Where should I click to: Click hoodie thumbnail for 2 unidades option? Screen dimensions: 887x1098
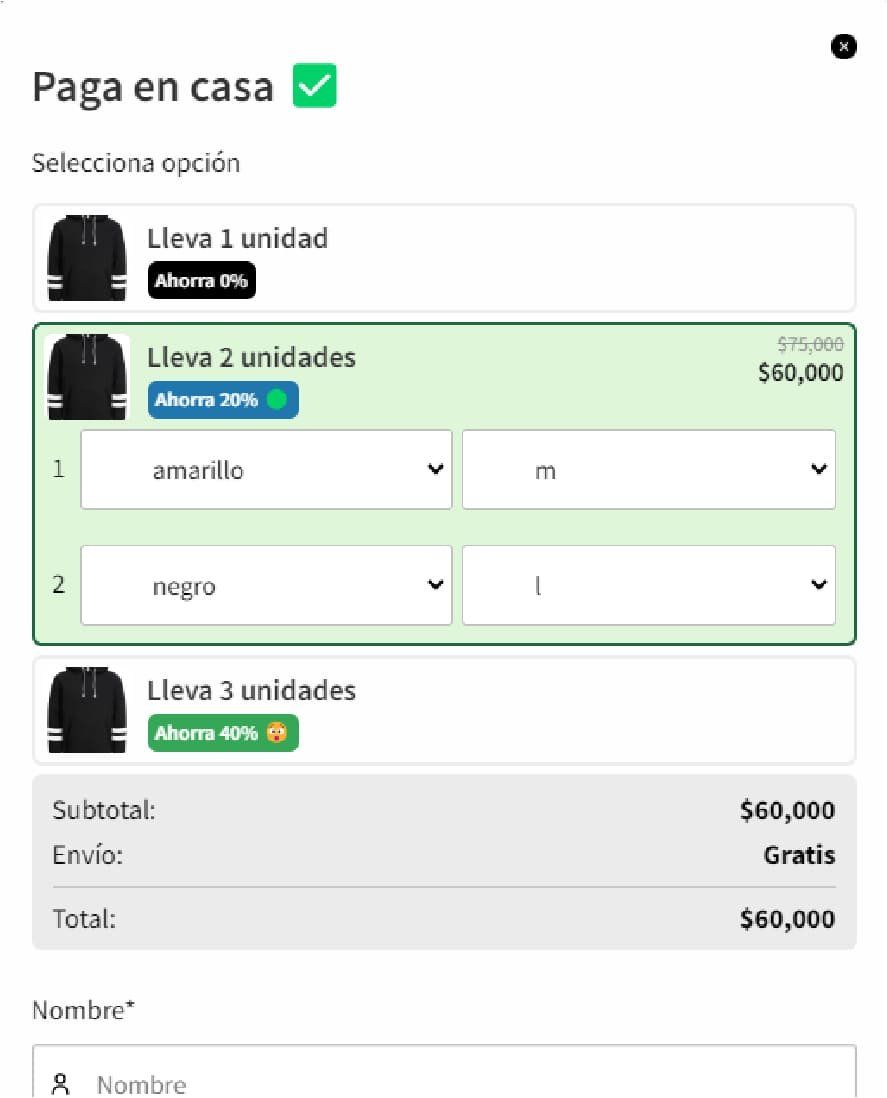click(87, 377)
